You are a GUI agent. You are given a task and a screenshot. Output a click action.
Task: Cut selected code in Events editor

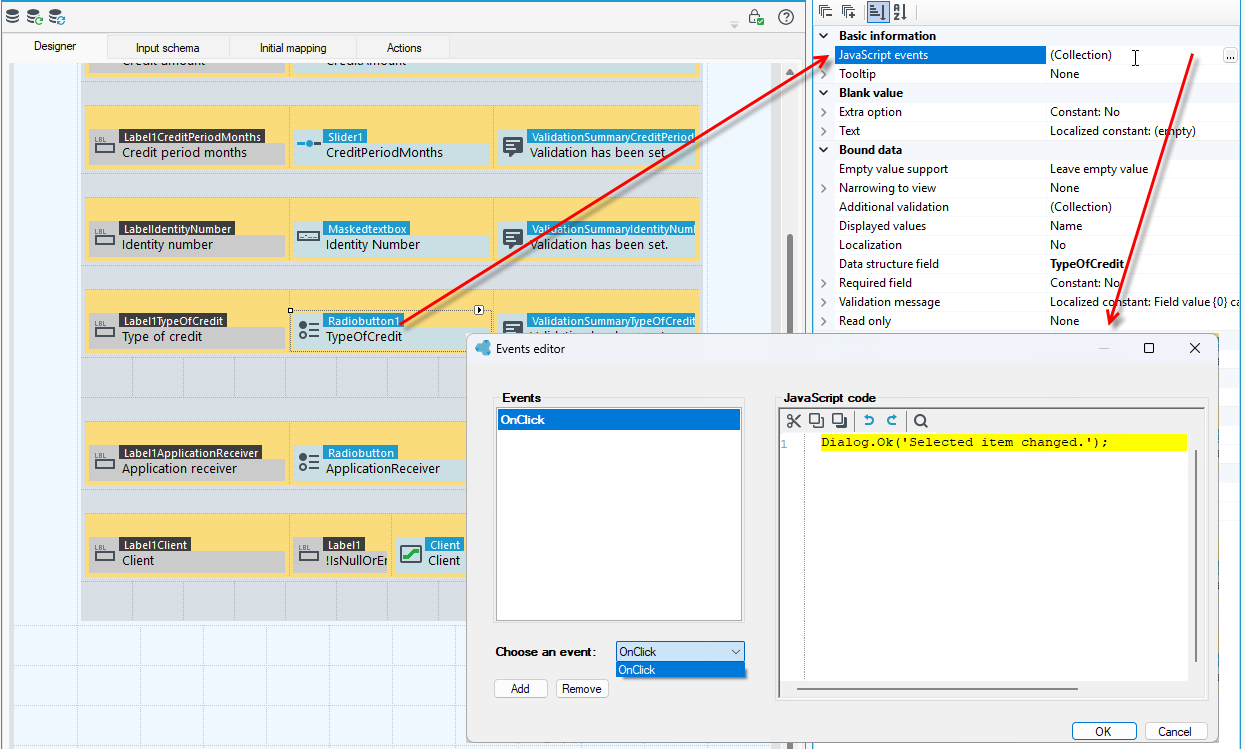click(x=794, y=421)
